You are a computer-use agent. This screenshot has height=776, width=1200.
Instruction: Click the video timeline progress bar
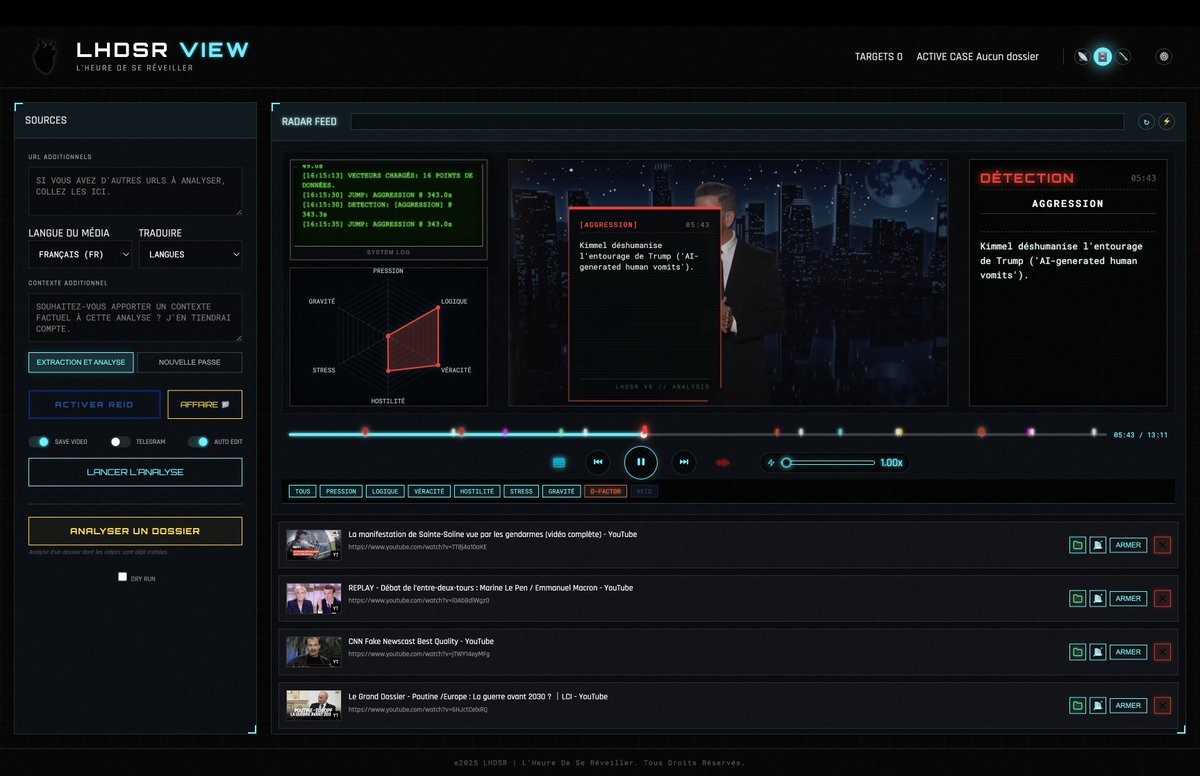[697, 434]
